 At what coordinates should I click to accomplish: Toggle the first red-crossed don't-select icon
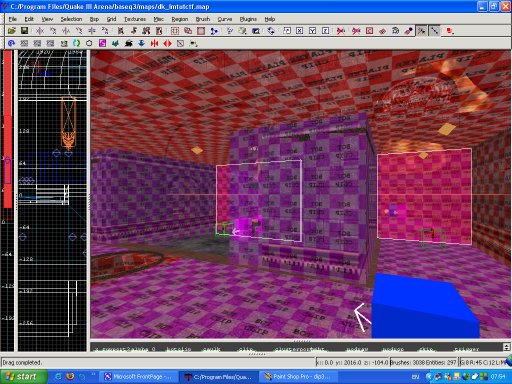pos(341,31)
